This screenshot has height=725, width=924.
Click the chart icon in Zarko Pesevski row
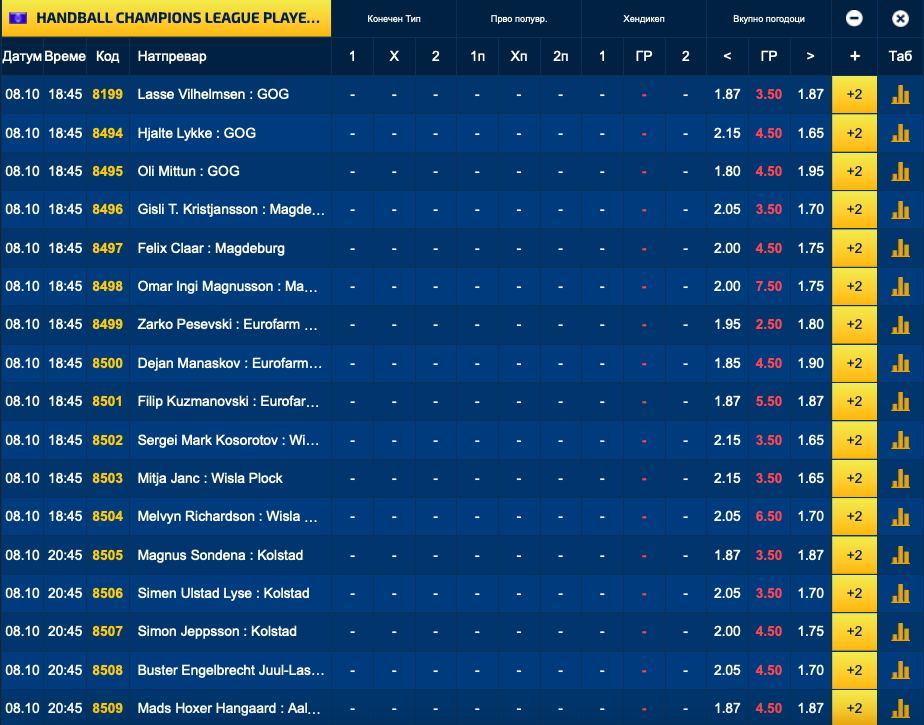tap(900, 325)
